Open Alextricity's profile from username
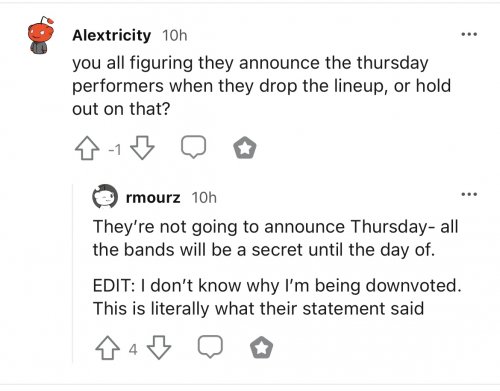 (112, 35)
